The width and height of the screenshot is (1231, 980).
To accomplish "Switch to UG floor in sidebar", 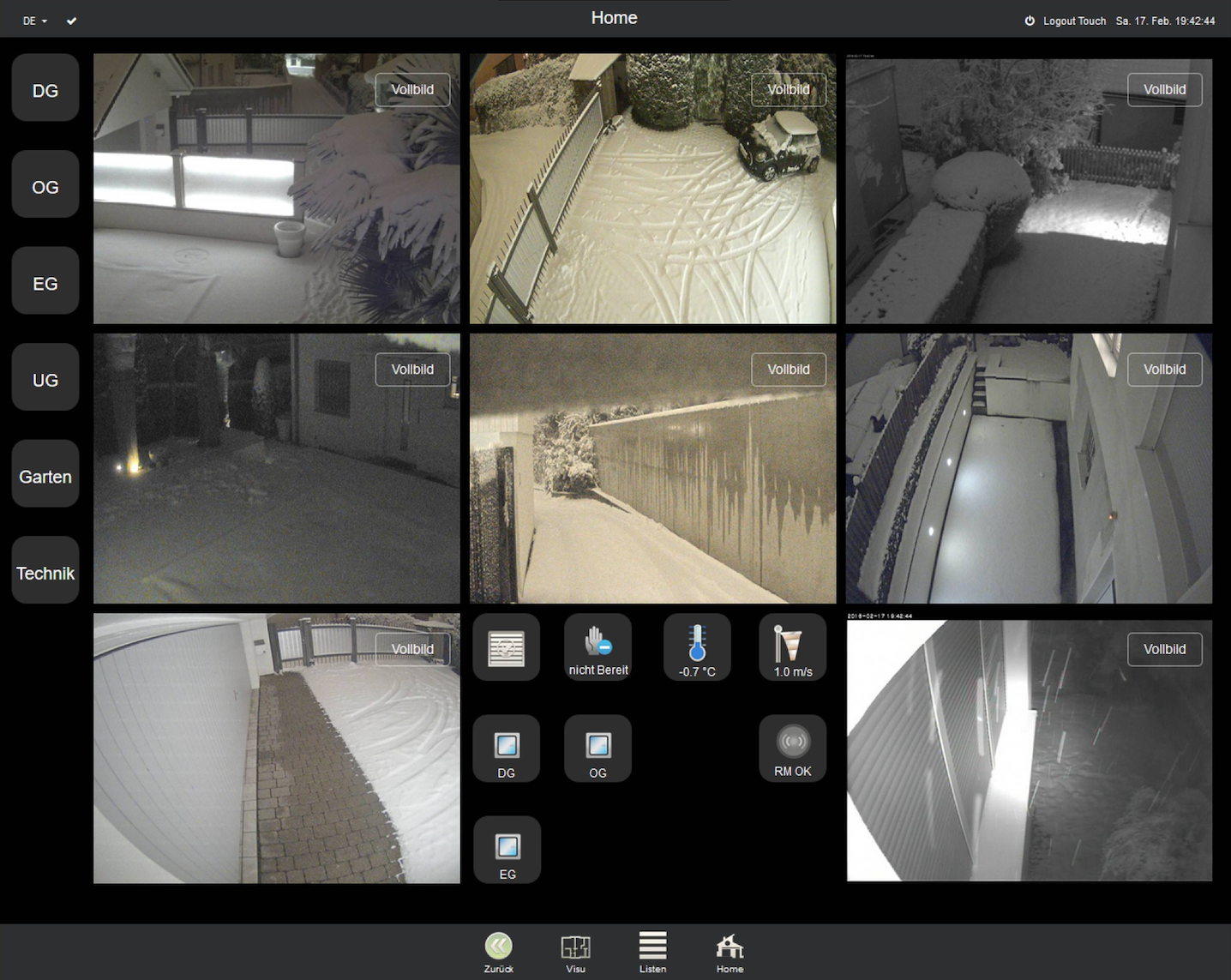I will 45,379.
